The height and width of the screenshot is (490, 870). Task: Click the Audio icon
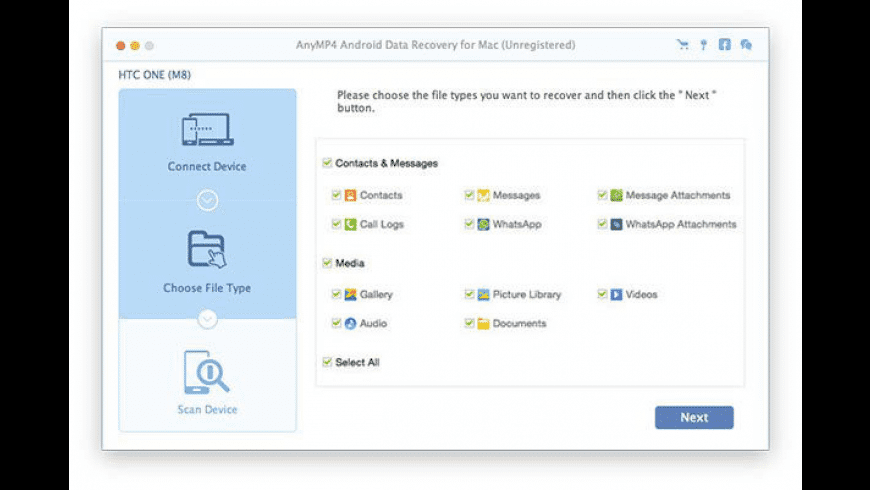tap(350, 324)
